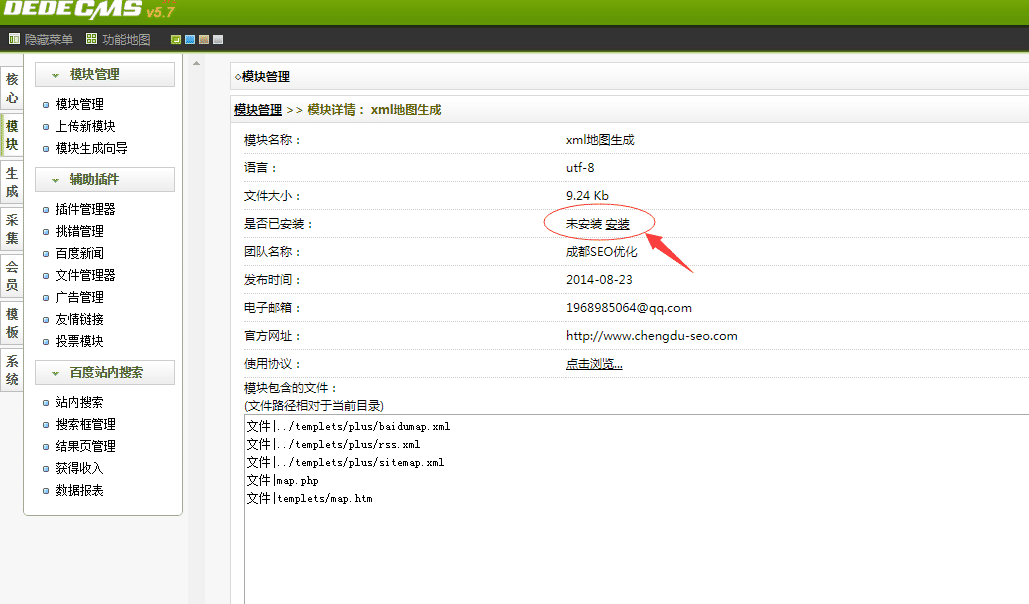Viewport: 1029px width, 604px height.
Task: Open the 隐藏菜单 toolbar text
Action: tap(49, 40)
